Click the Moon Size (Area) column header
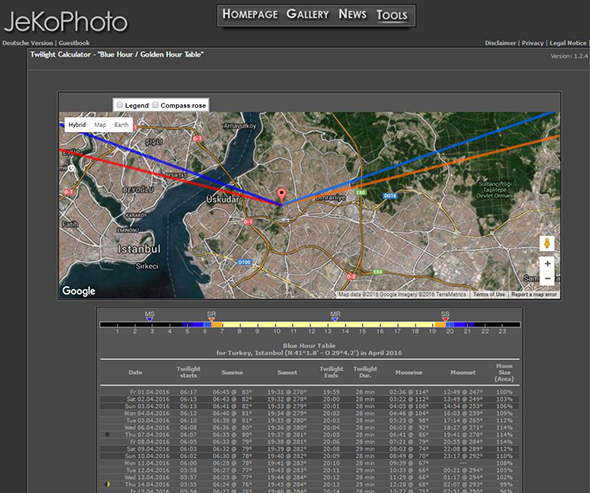The width and height of the screenshot is (590, 493). 504,372
